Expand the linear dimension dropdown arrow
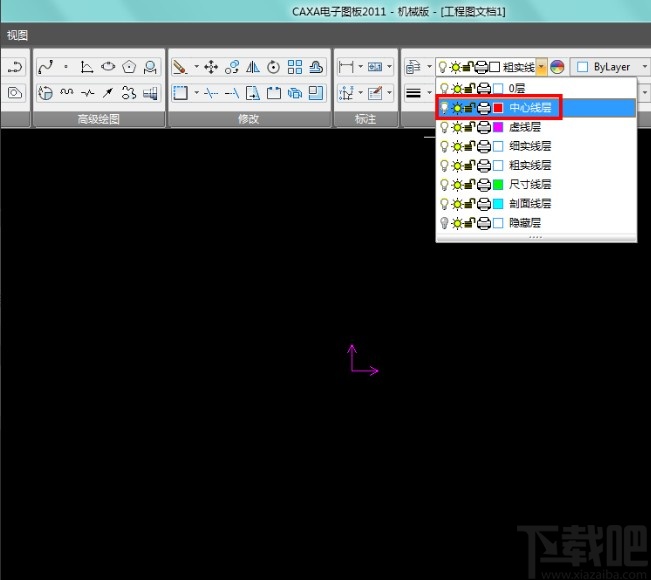The image size is (651, 580). click(360, 66)
